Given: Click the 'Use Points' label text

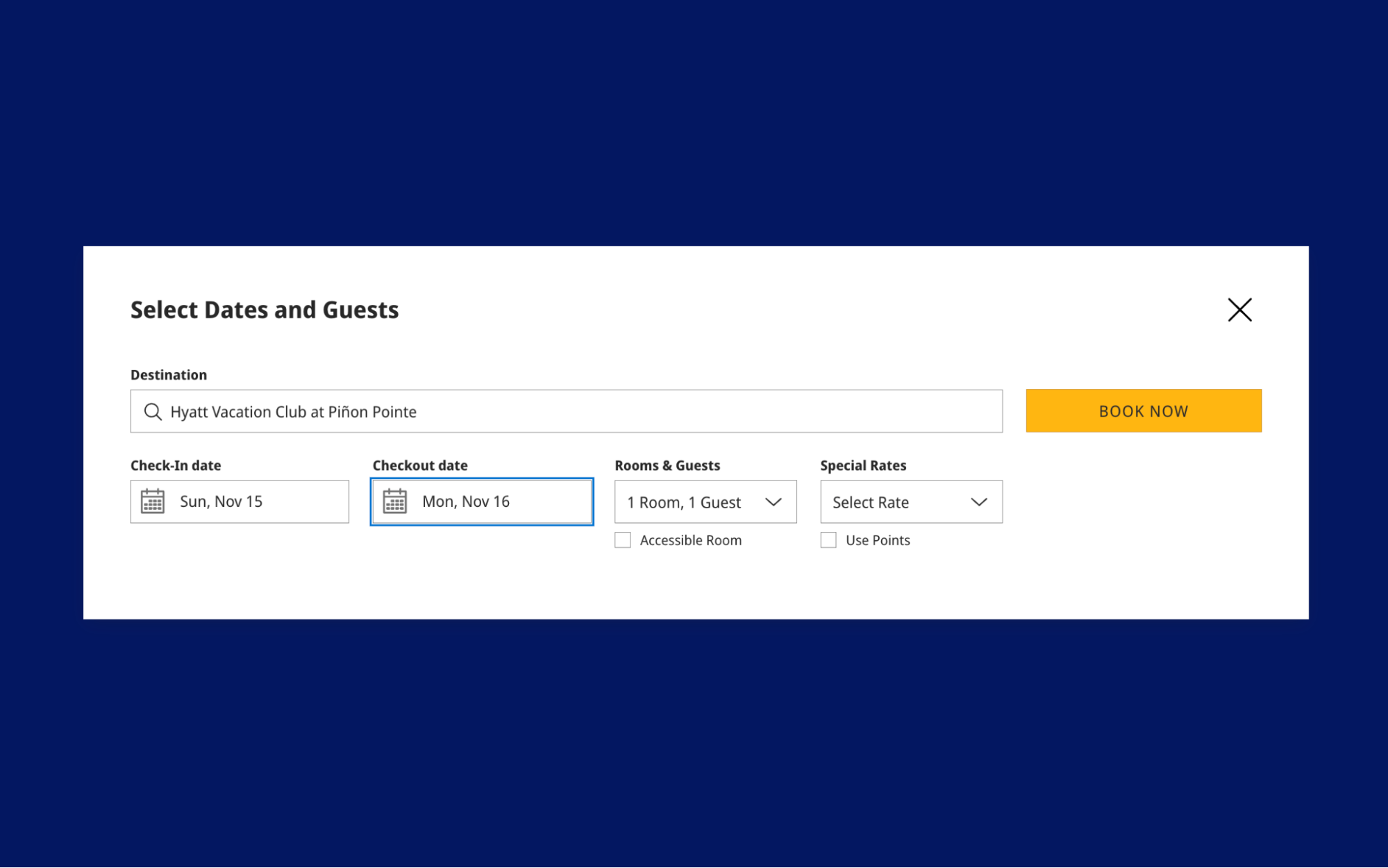Looking at the screenshot, I should [878, 540].
